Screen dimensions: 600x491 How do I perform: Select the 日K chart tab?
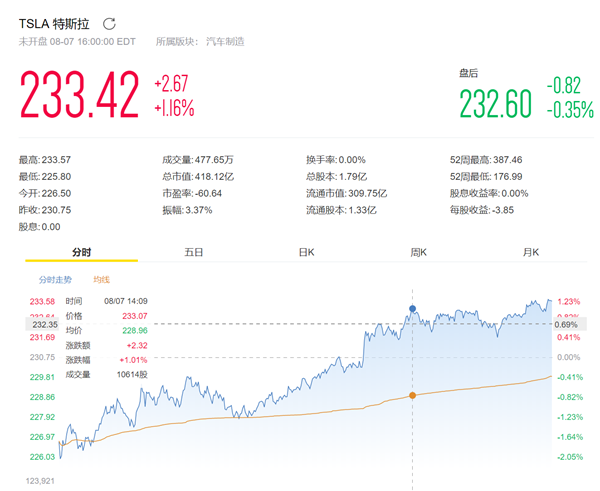click(306, 253)
